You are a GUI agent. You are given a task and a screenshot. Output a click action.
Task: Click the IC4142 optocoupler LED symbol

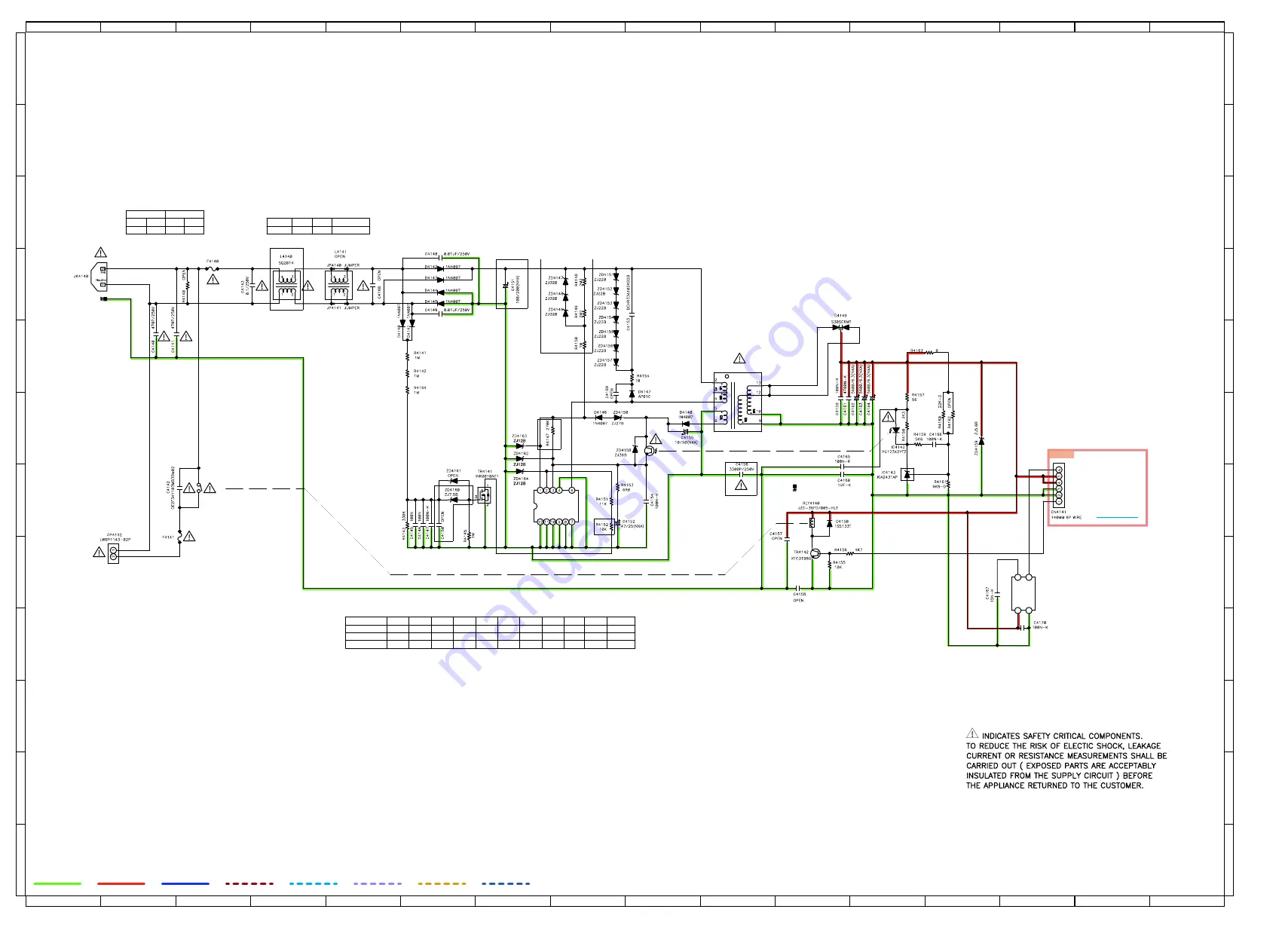pyautogui.click(x=896, y=430)
